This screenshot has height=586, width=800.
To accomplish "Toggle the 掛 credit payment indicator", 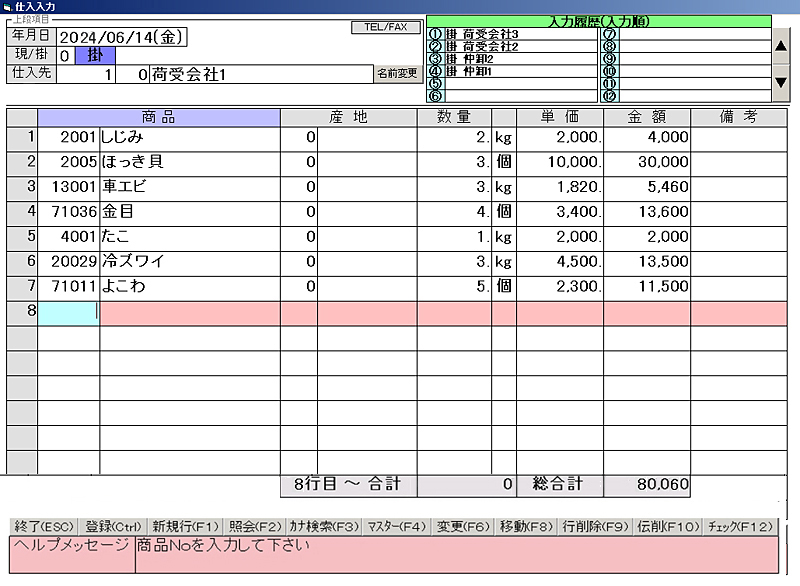I will click(95, 55).
